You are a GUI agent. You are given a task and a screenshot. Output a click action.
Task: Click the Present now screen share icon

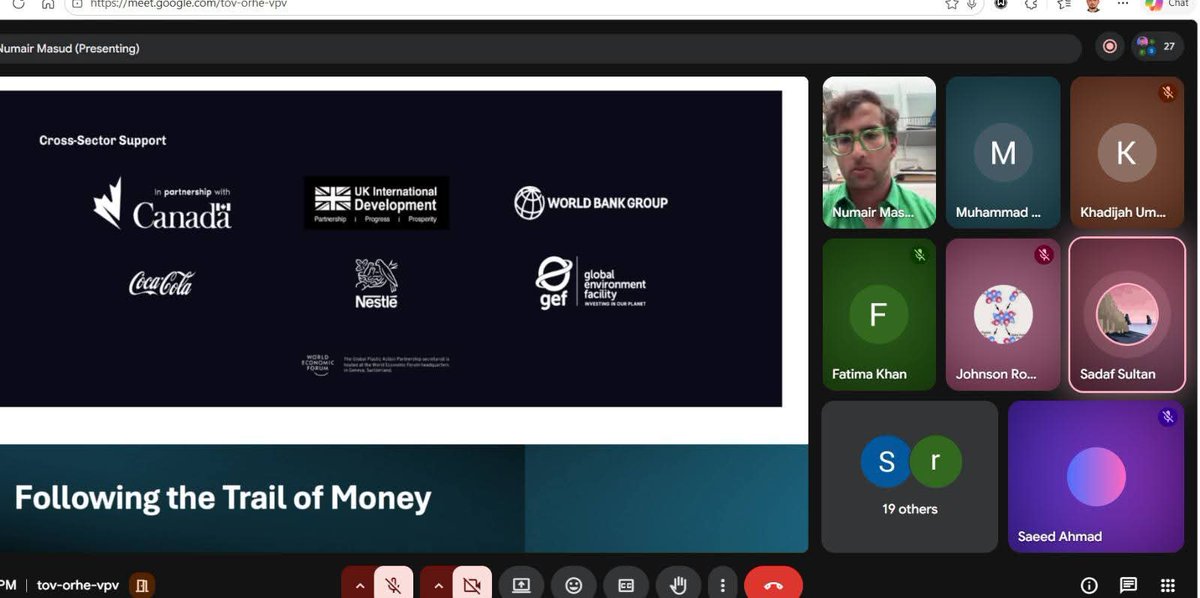[x=521, y=585]
